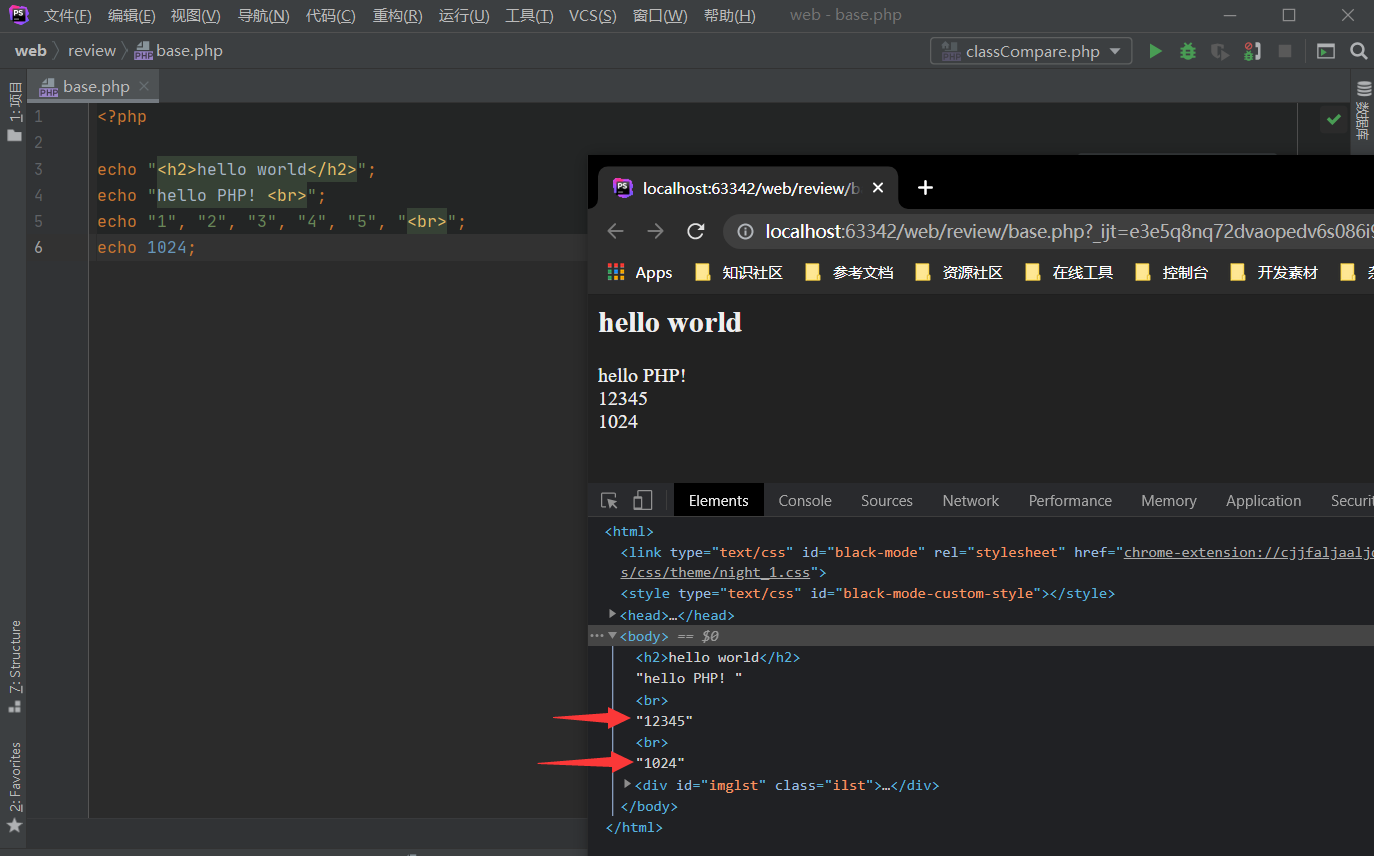Open a new browser tab with plus
This screenshot has height=856, width=1374.
[925, 188]
